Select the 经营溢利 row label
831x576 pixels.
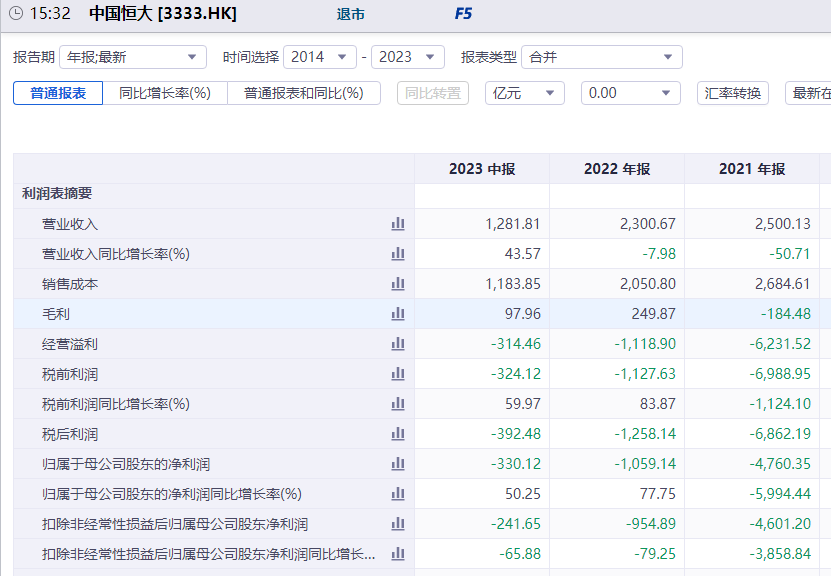tap(70, 344)
